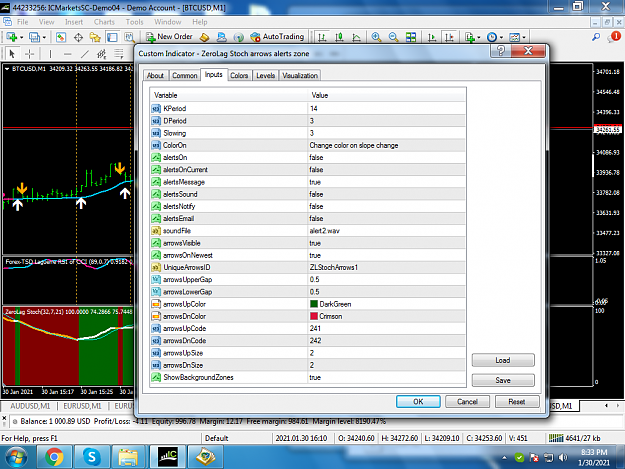Open the Navigator folder-star icon
The height and width of the screenshot is (469, 625).
(x=95, y=37)
